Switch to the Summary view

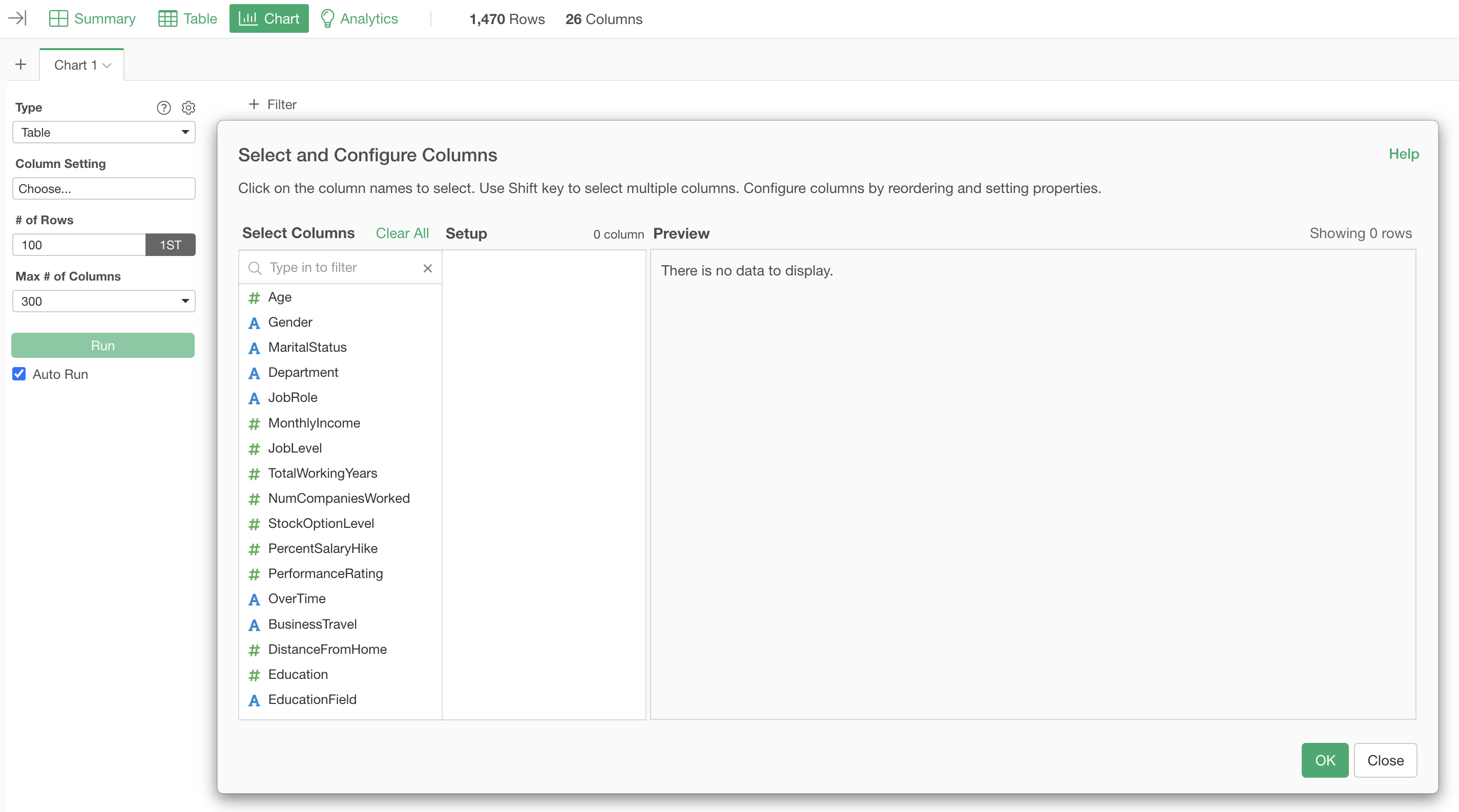(92, 18)
